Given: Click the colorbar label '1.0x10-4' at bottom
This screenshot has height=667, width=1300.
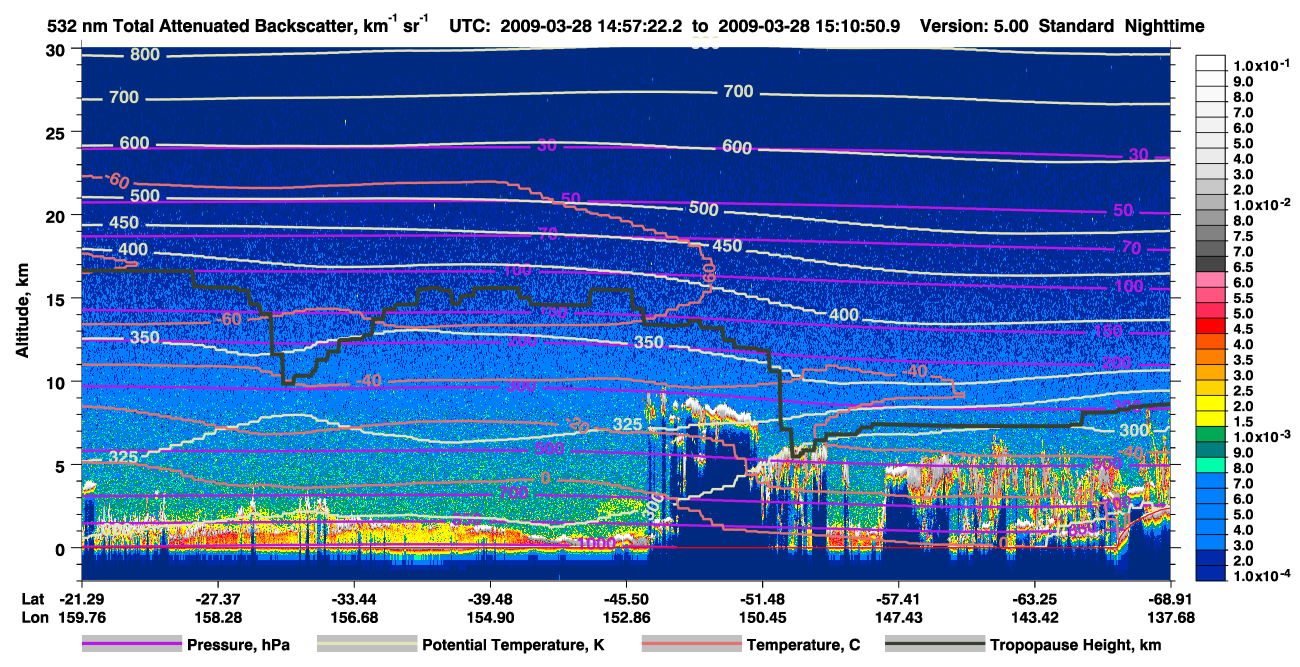Looking at the screenshot, I should click(1260, 577).
